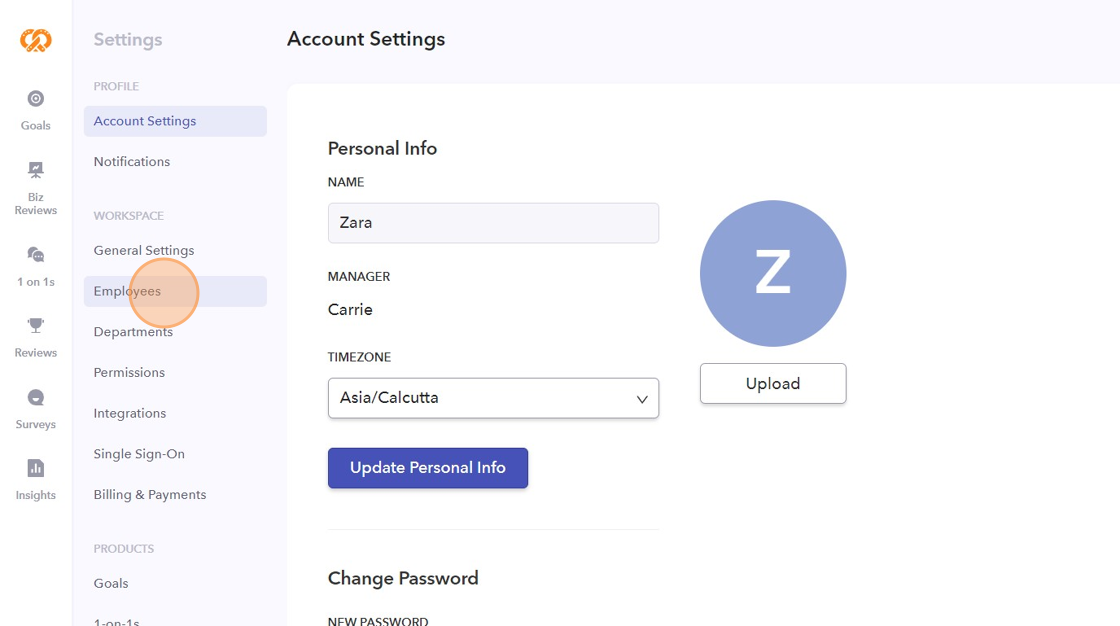Click the Name input field
This screenshot has height=626, width=1120.
point(493,223)
